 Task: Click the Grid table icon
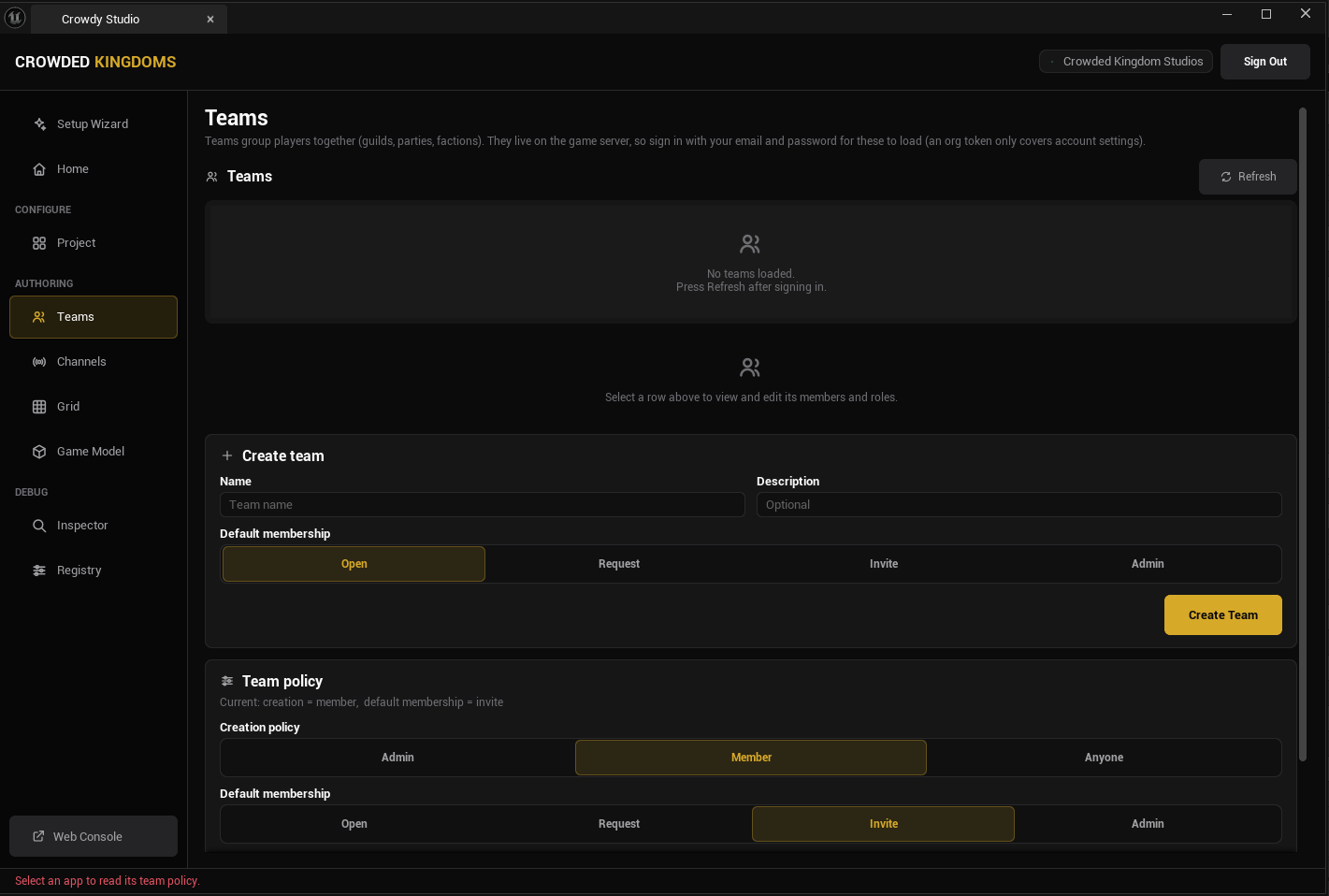39,407
